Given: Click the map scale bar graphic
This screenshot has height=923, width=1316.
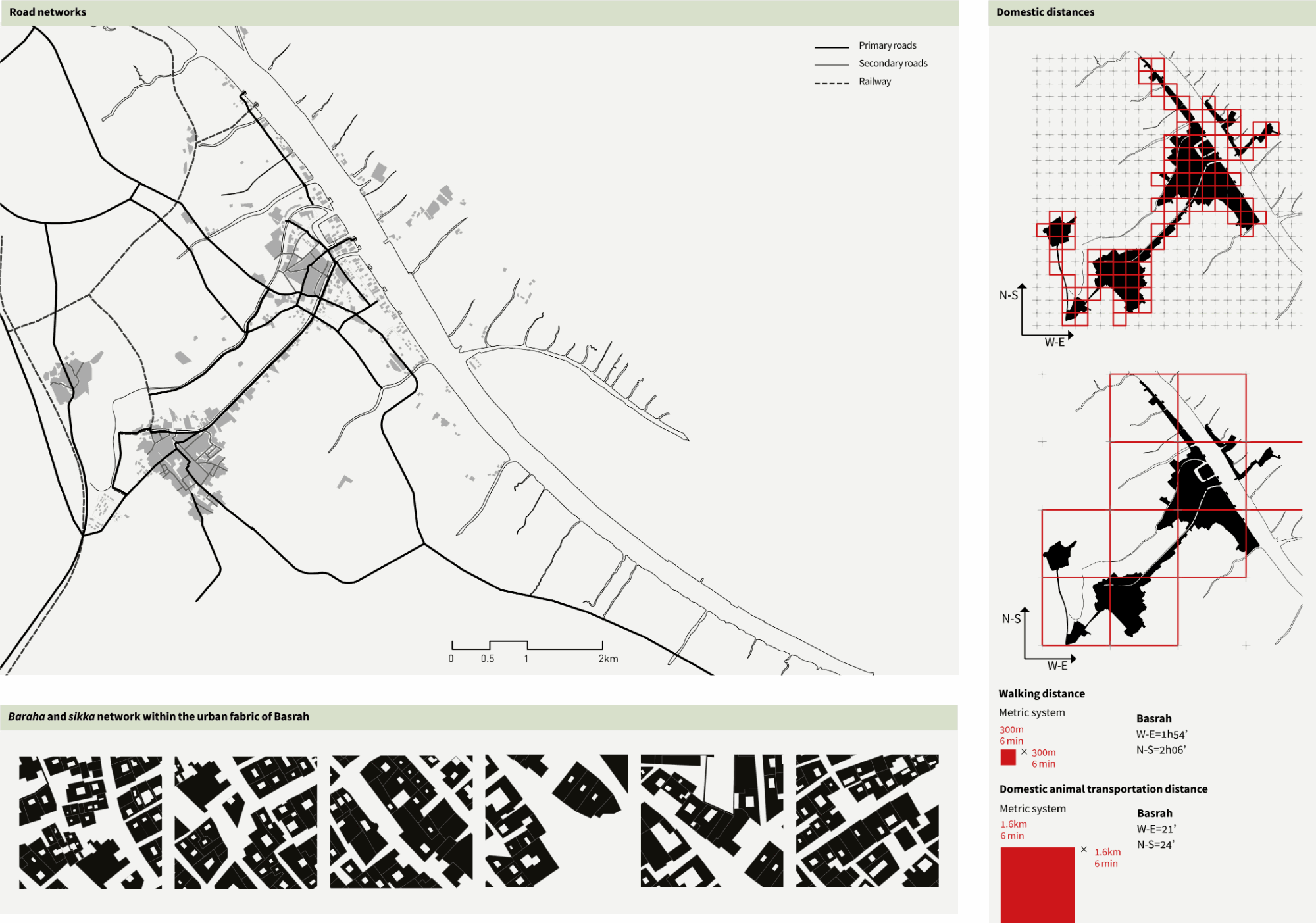Looking at the screenshot, I should coord(527,645).
